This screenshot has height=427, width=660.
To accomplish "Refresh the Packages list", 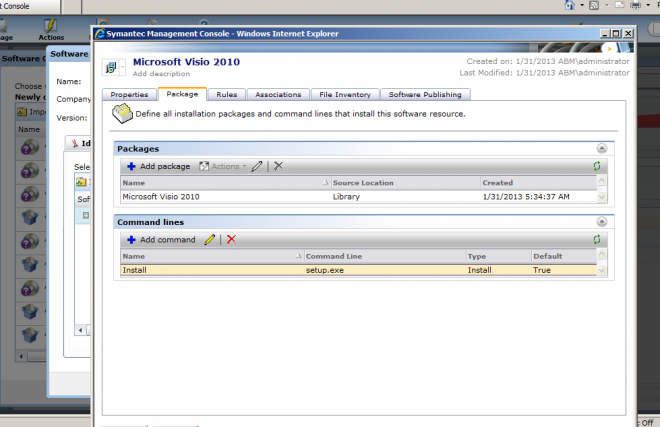I will tap(597, 166).
